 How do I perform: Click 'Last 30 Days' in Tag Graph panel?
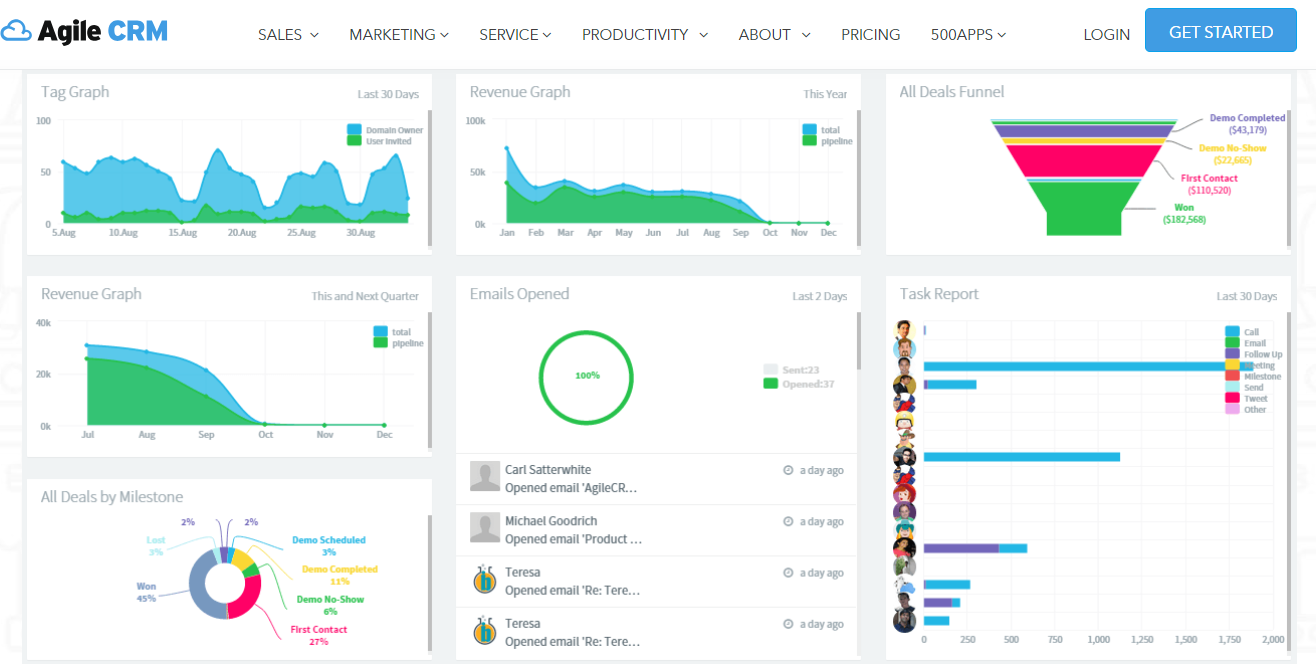point(388,95)
